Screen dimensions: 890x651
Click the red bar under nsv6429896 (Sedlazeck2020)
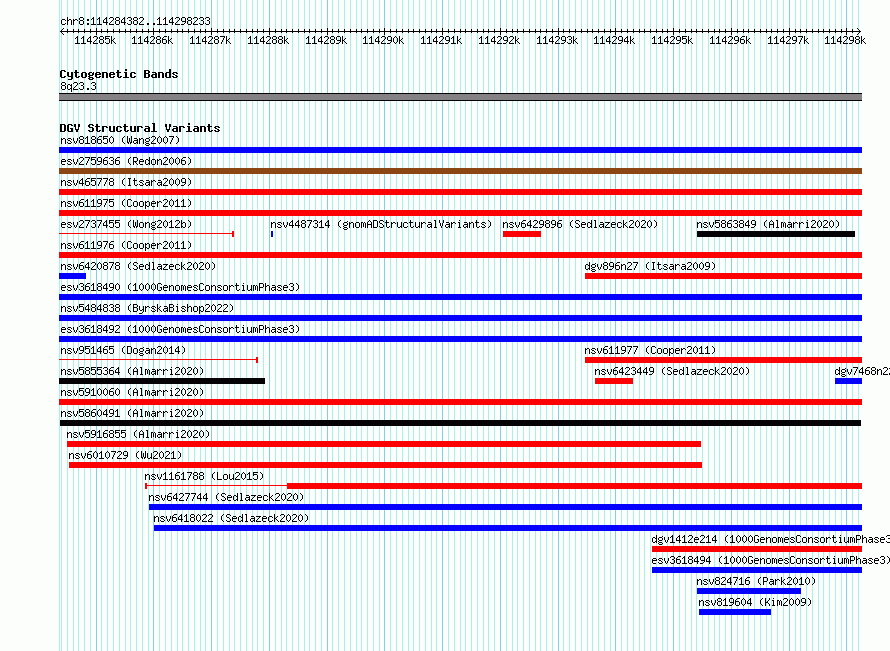point(522,234)
